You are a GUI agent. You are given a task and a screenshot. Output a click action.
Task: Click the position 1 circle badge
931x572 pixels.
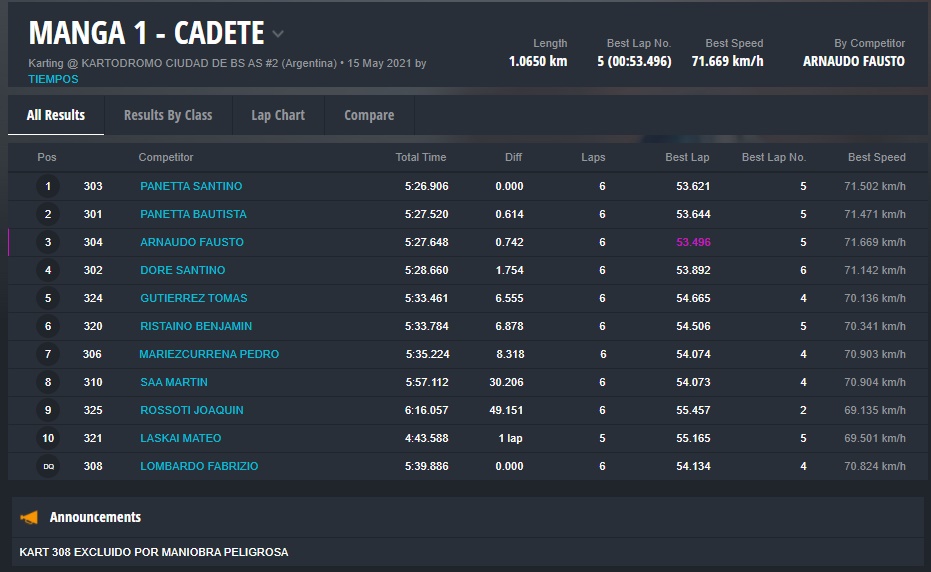pos(47,186)
